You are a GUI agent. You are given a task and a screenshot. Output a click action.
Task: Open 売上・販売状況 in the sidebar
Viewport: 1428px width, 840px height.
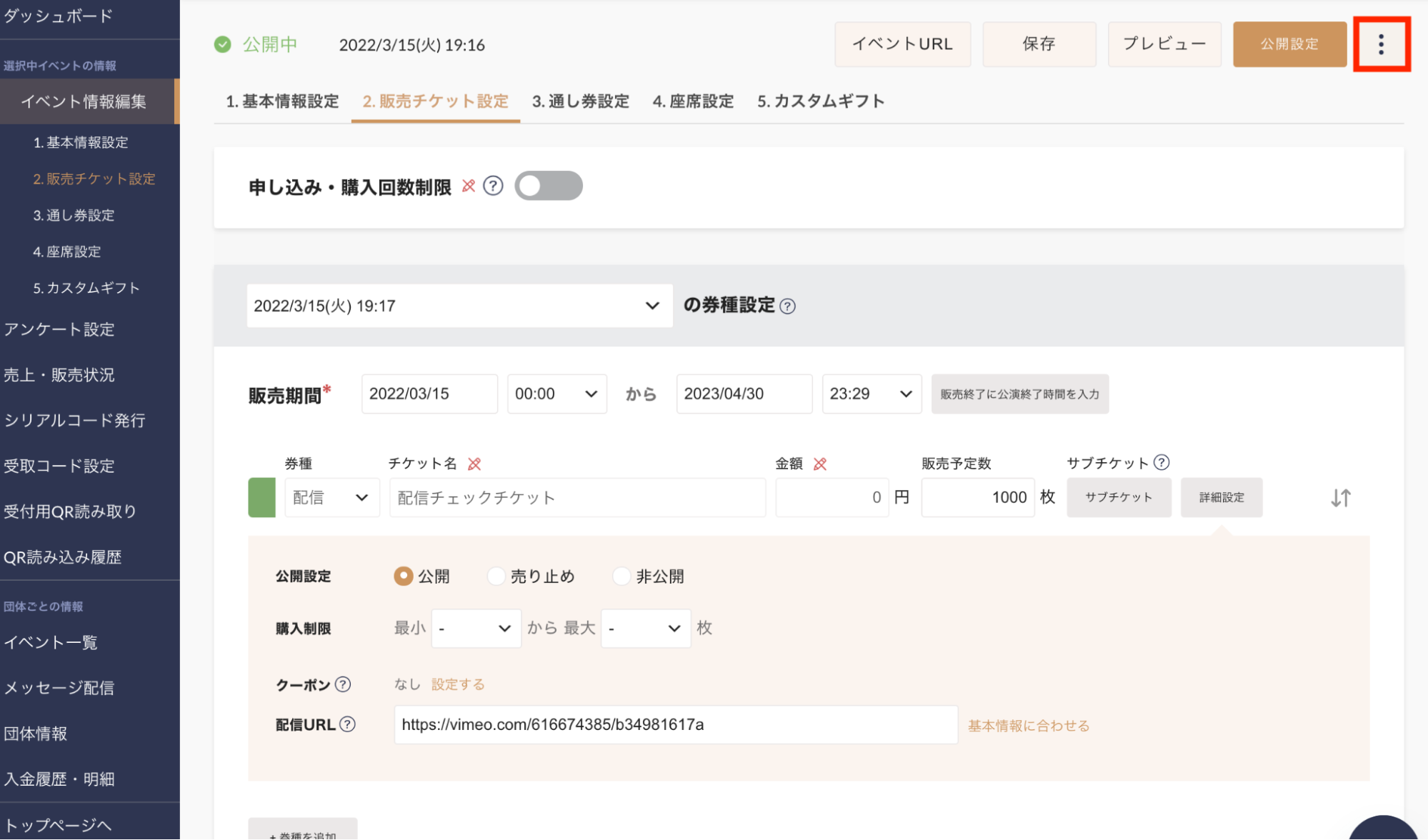59,375
